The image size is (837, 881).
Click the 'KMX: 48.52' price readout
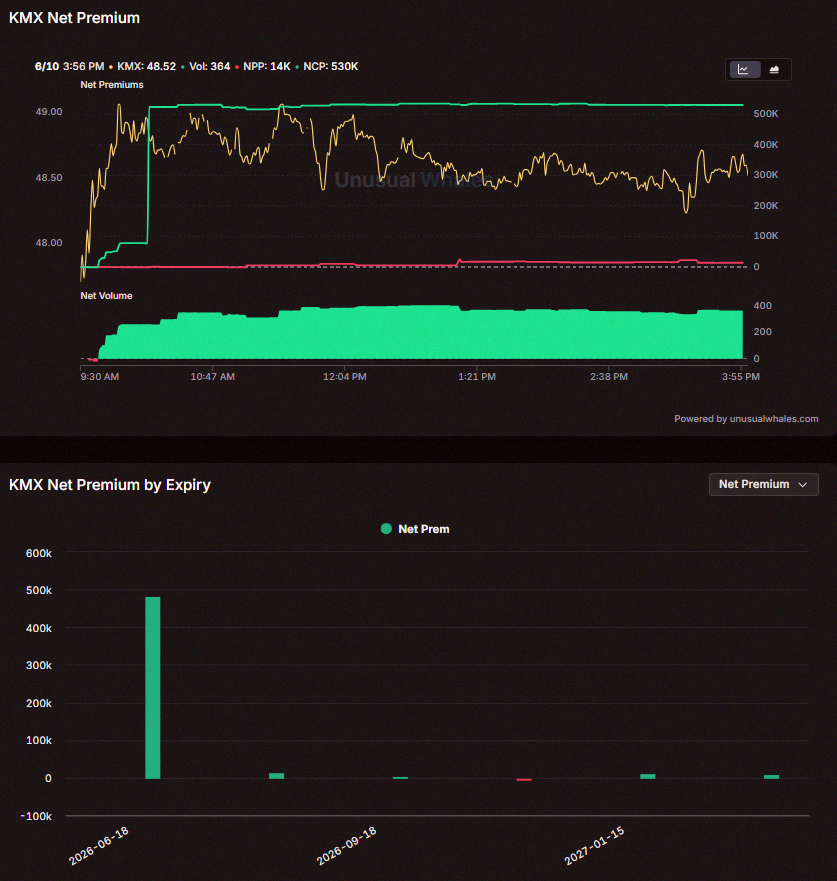(147, 66)
